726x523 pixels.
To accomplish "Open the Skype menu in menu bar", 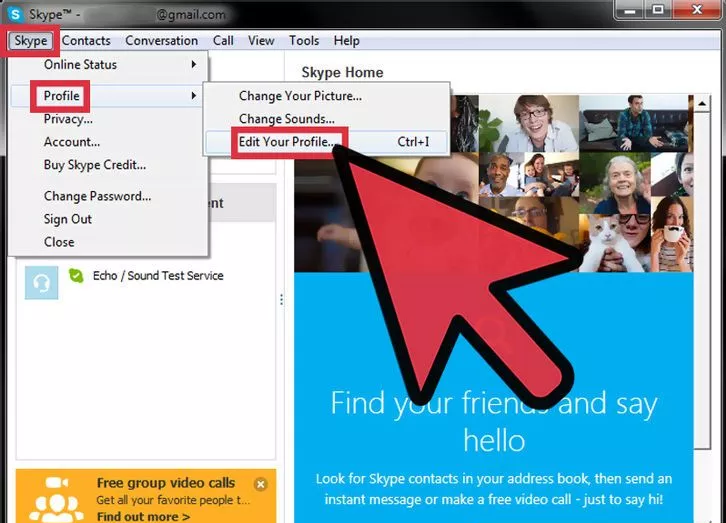I will coord(31,41).
